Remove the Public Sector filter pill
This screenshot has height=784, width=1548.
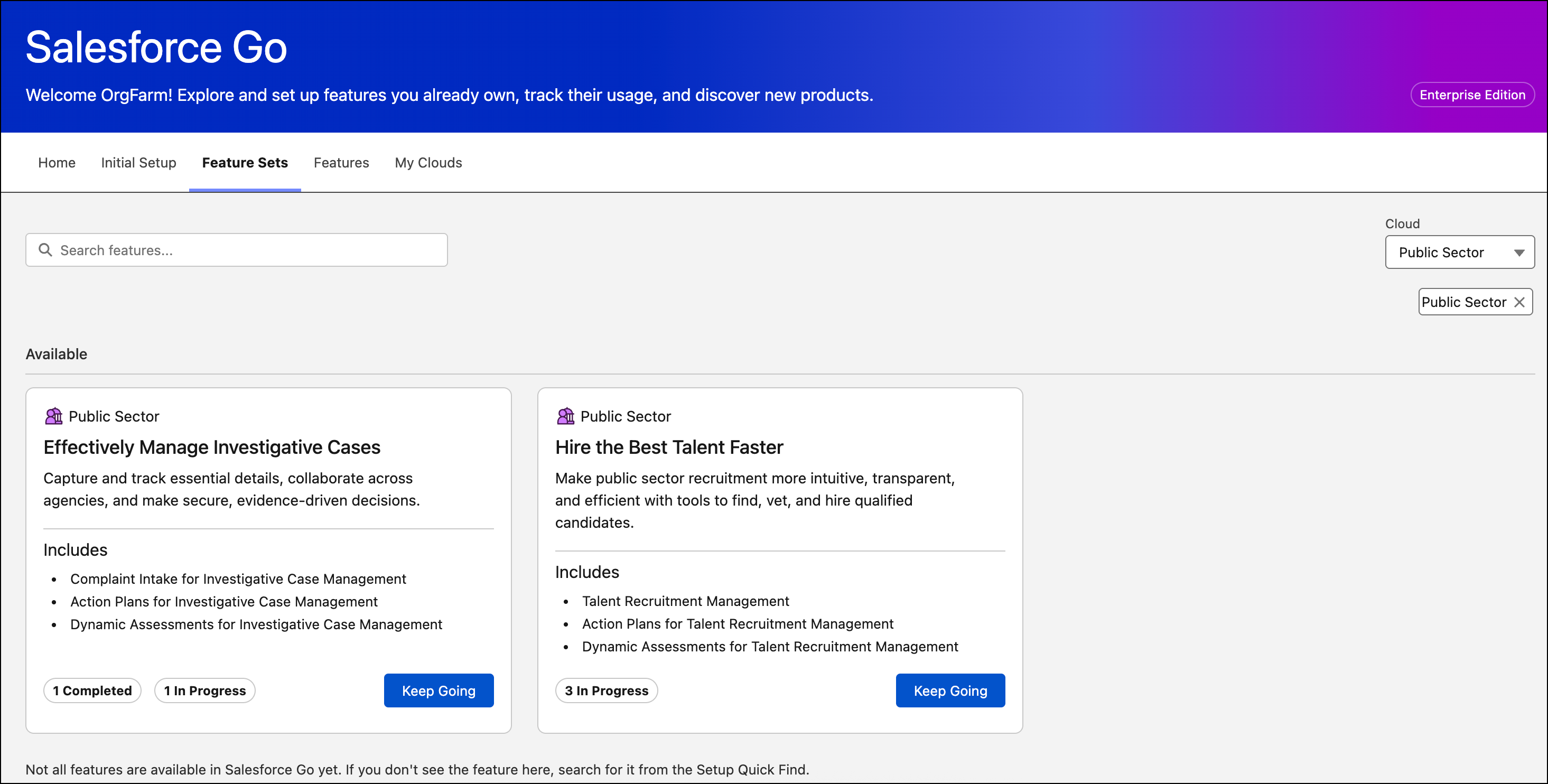click(x=1519, y=302)
